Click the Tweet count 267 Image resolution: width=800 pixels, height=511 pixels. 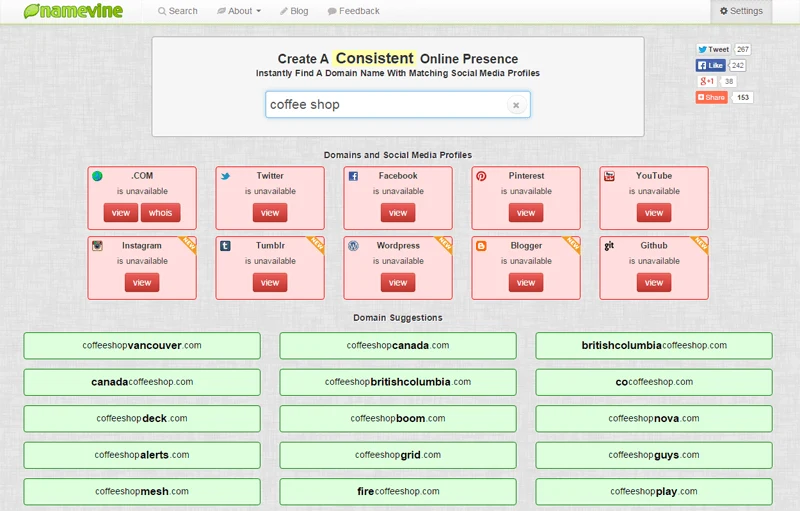click(742, 49)
